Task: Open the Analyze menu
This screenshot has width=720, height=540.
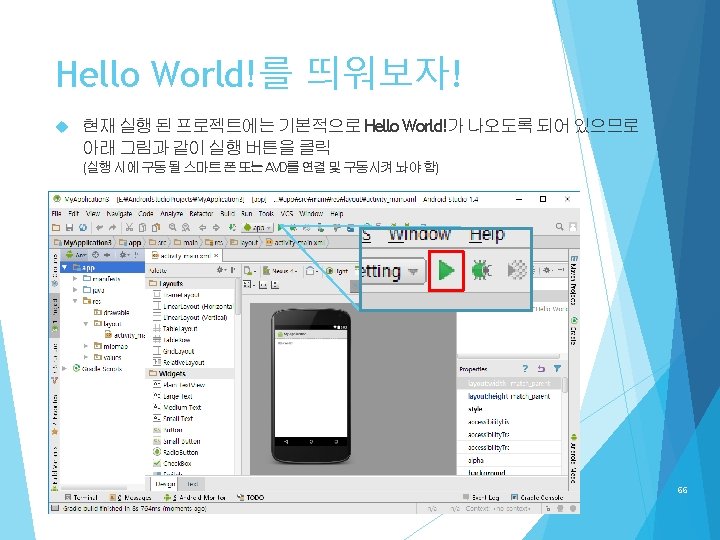Action: pyautogui.click(x=172, y=214)
